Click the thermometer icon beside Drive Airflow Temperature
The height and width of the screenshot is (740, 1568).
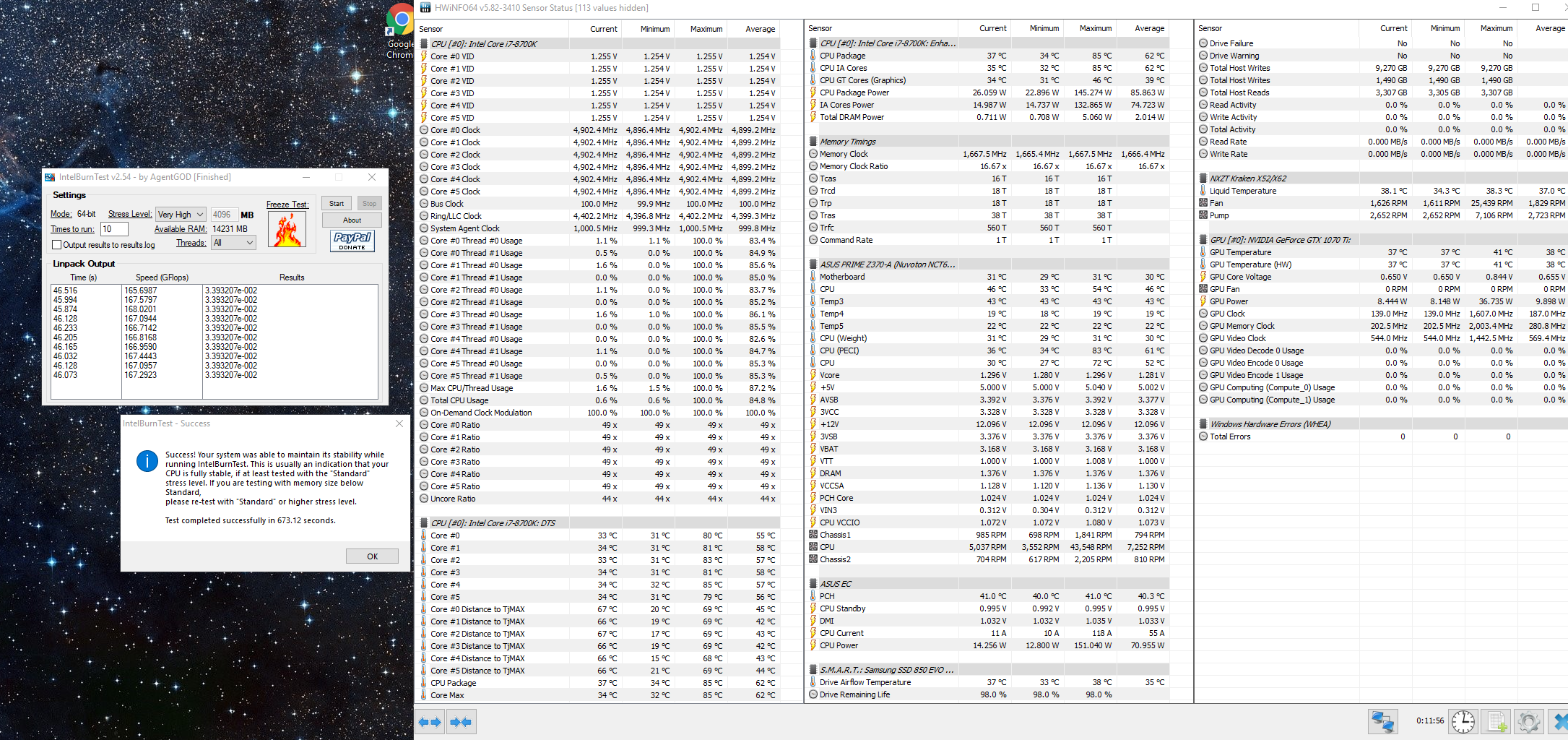point(813,682)
